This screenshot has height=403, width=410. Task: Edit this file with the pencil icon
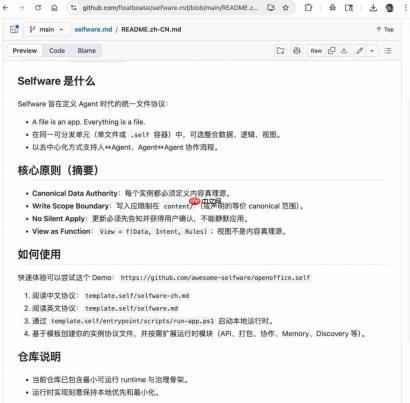360,51
